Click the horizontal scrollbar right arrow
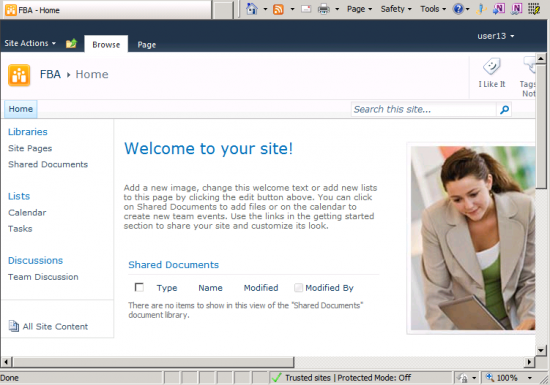 click(x=530, y=362)
